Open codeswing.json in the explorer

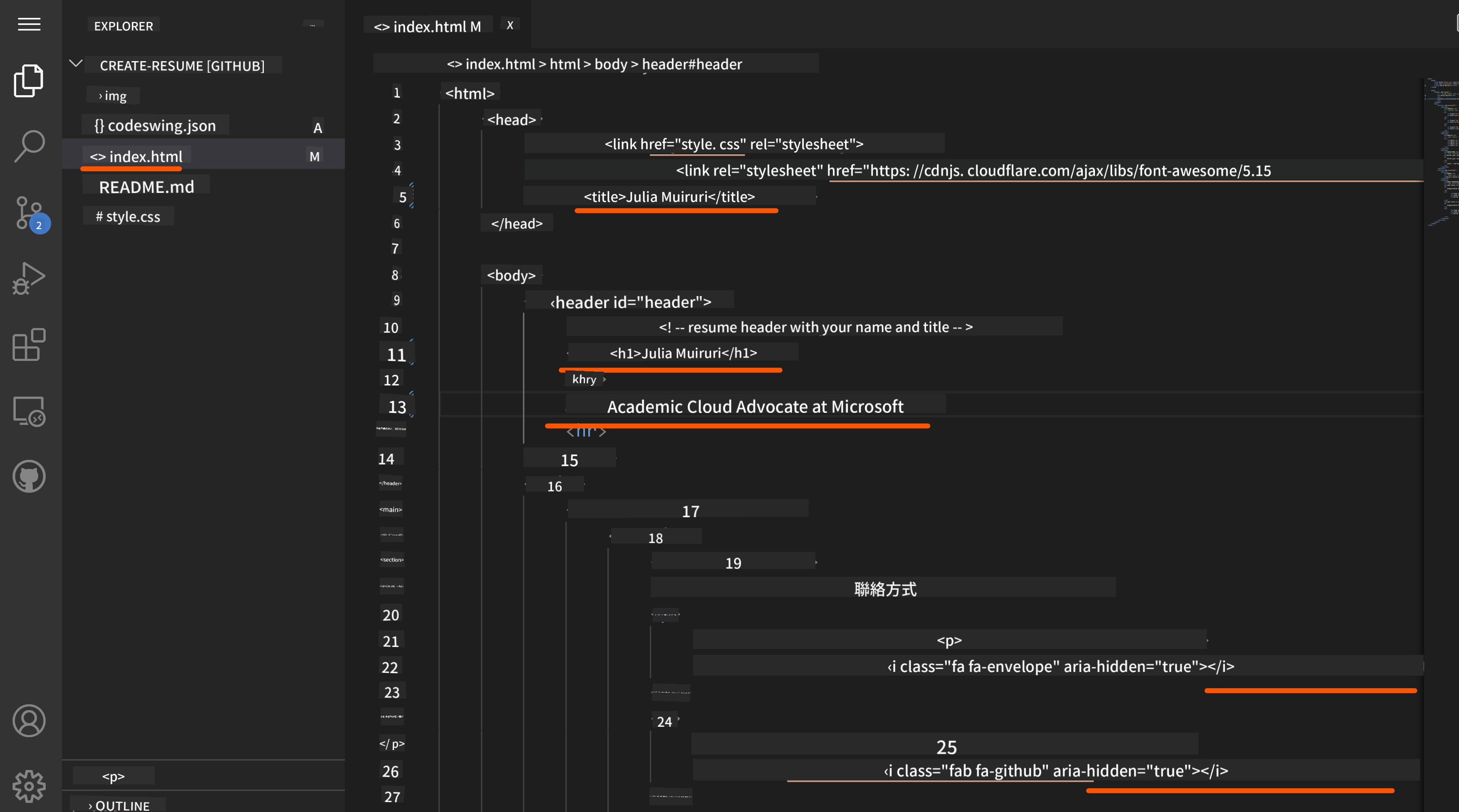(155, 125)
